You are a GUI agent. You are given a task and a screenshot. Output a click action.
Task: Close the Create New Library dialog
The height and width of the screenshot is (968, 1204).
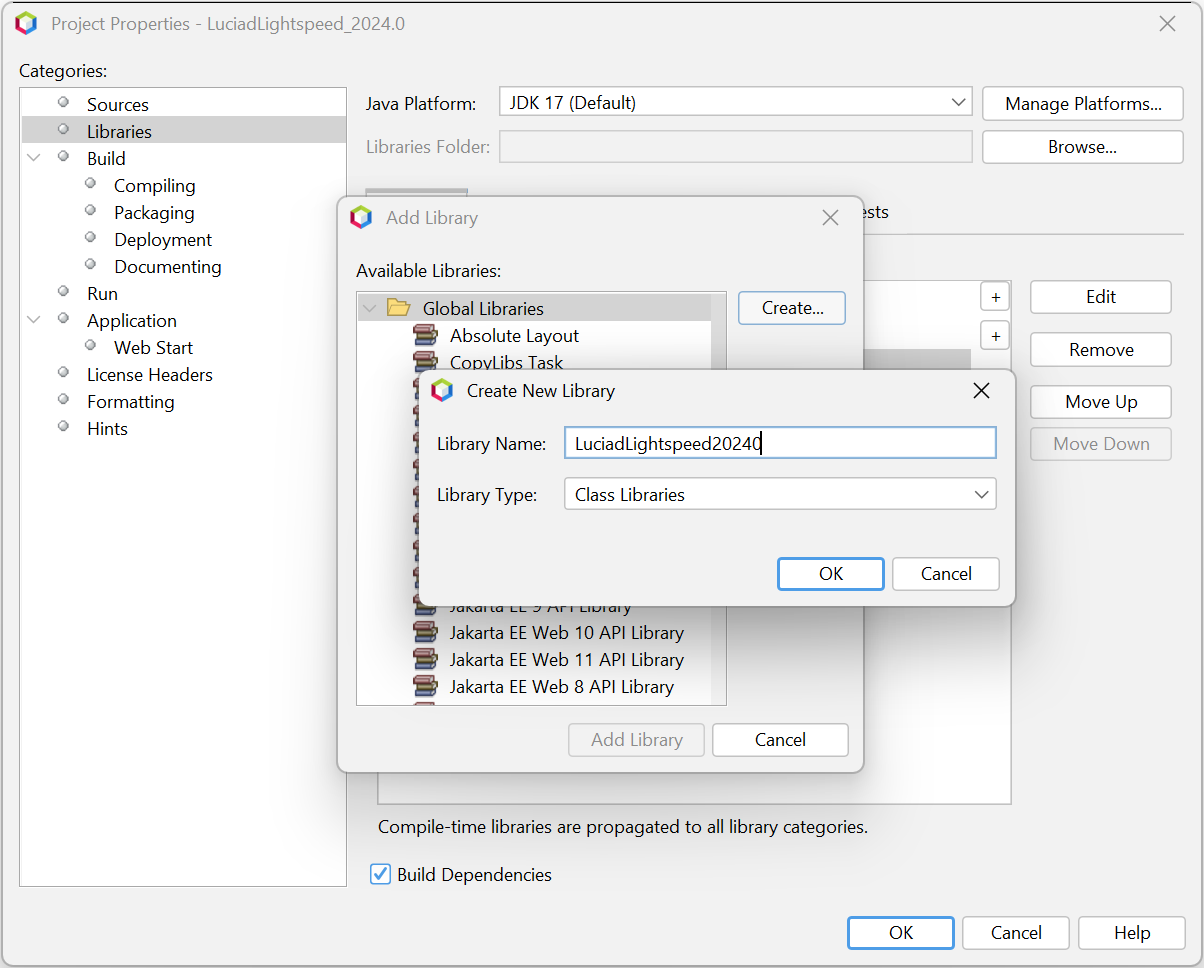click(x=981, y=391)
